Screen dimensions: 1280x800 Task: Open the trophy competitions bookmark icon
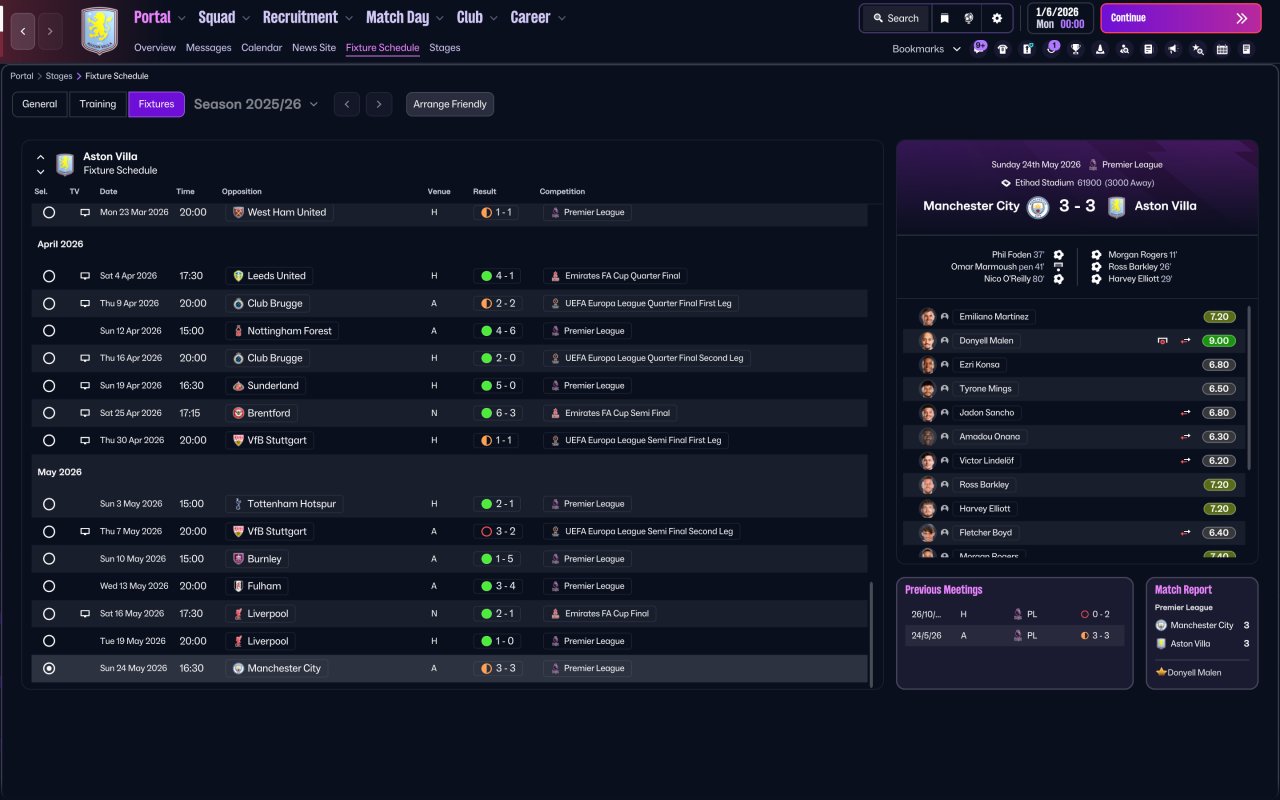[x=1076, y=49]
